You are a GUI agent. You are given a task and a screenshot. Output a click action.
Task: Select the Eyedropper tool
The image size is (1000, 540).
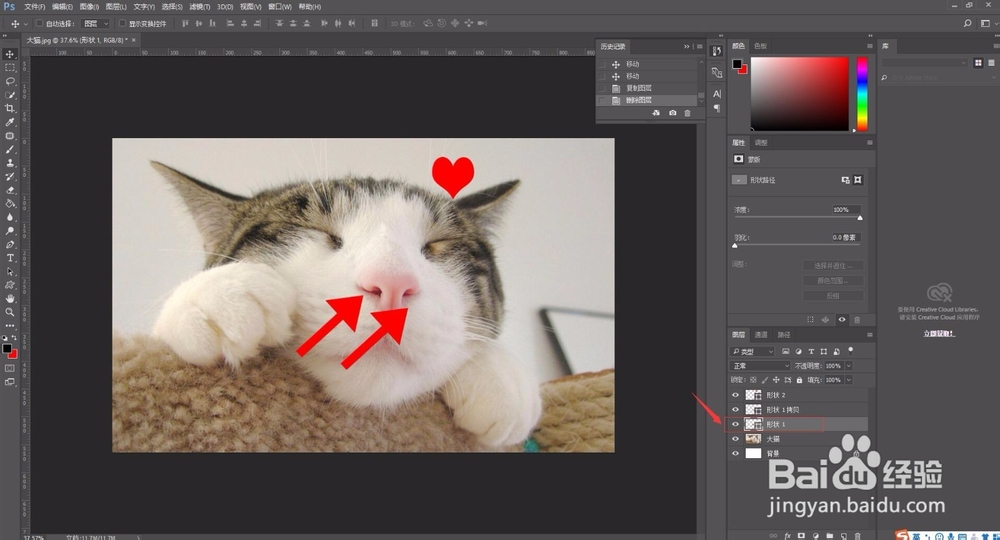click(x=10, y=122)
